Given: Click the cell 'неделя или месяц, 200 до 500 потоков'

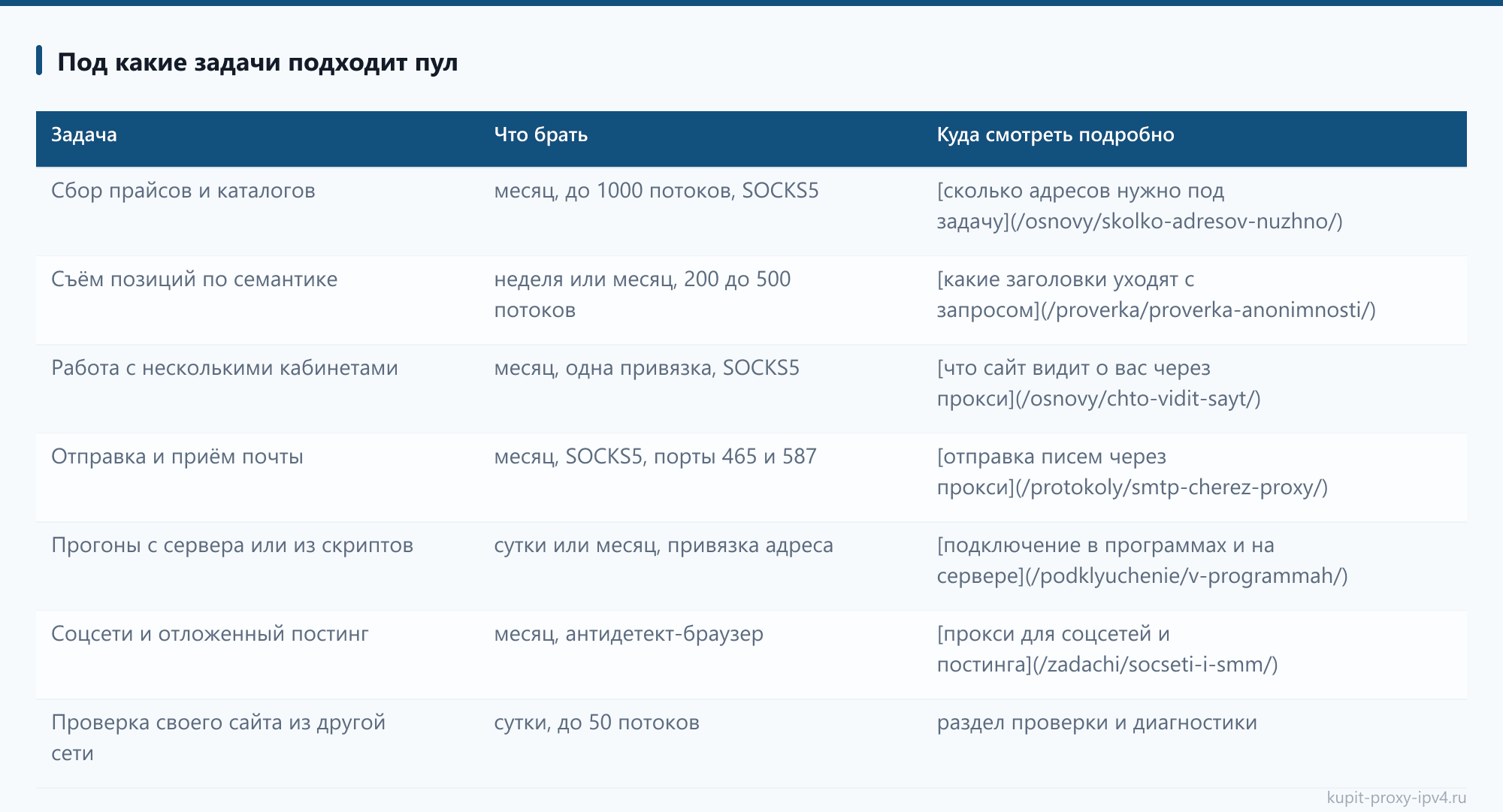Looking at the screenshot, I should (x=700, y=300).
